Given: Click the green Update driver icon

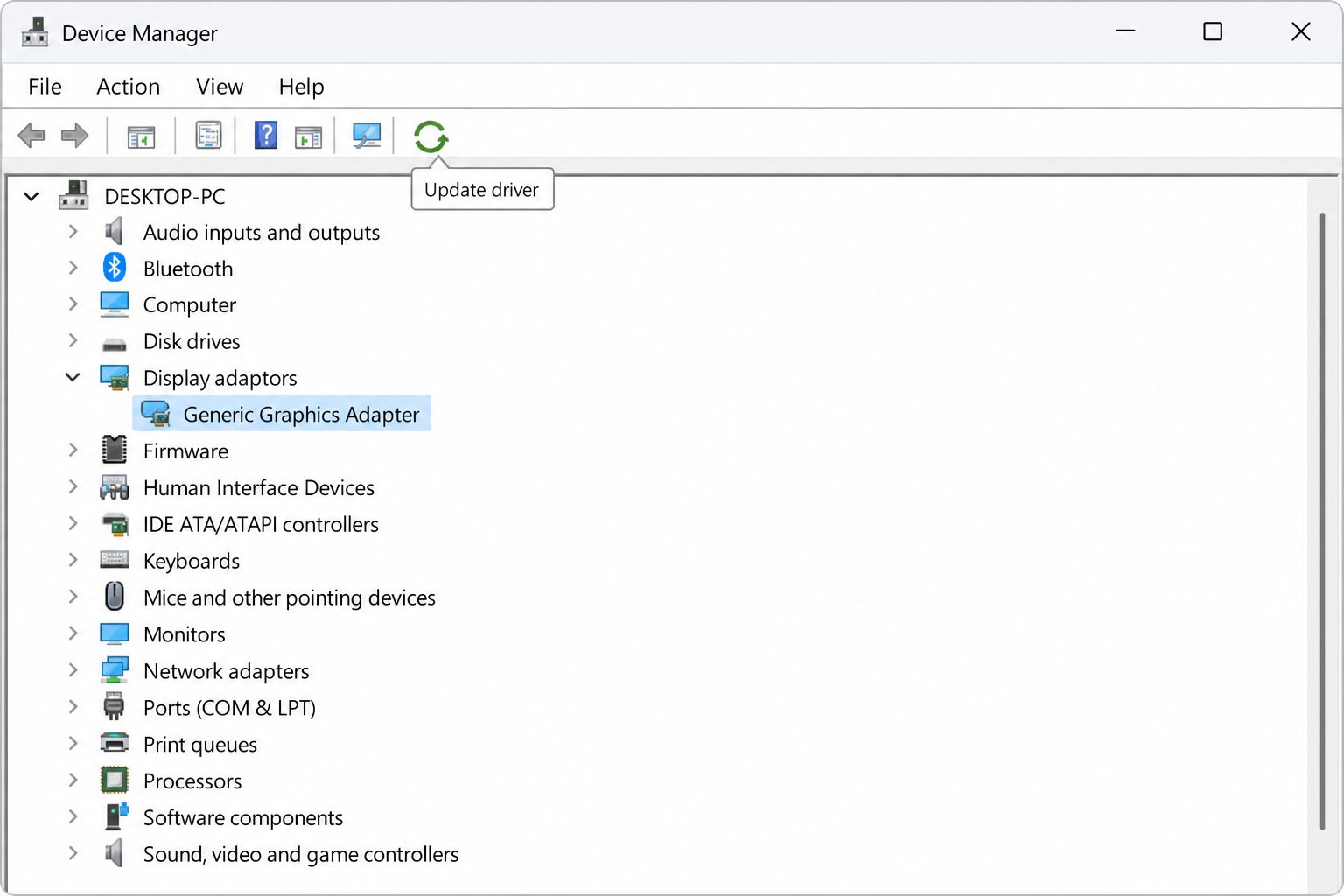Looking at the screenshot, I should pos(430,136).
